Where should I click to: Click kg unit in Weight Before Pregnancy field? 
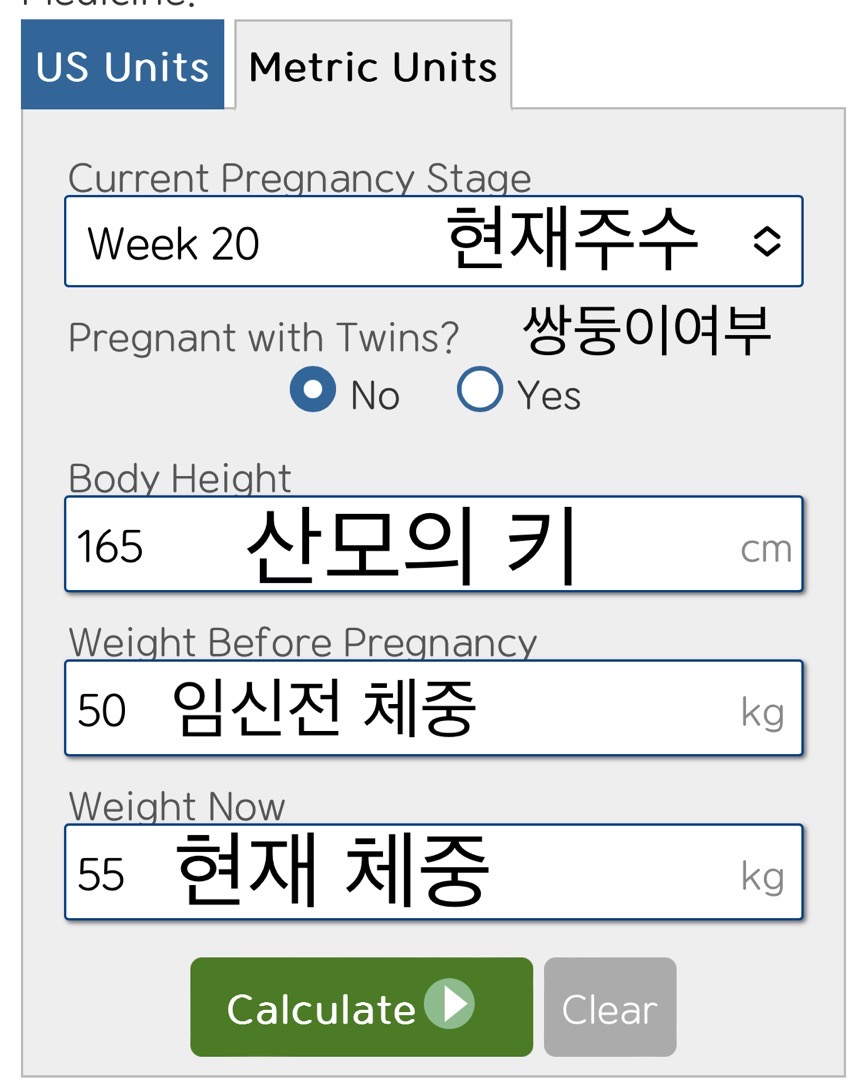click(x=762, y=713)
